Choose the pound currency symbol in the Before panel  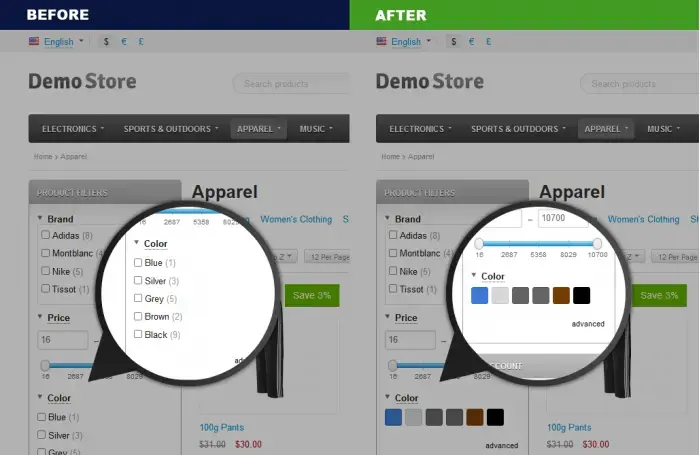tap(140, 42)
